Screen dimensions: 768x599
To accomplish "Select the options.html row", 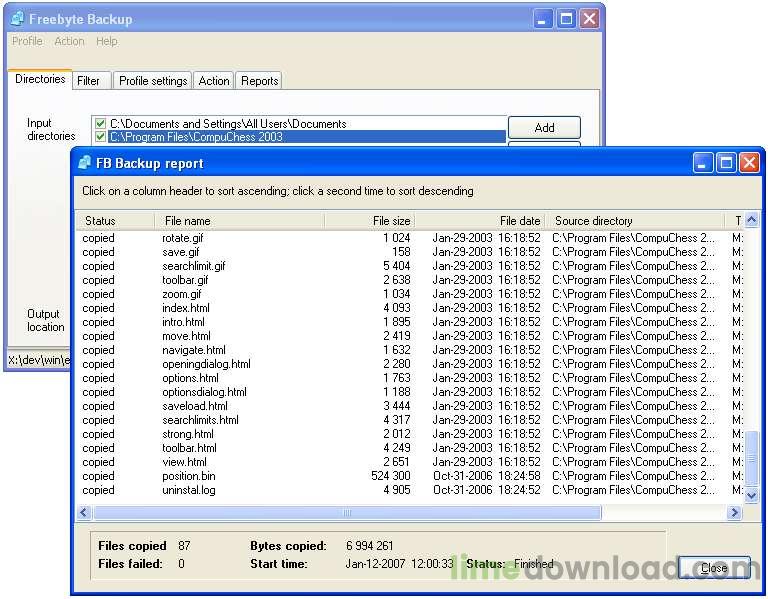I will tap(410, 378).
